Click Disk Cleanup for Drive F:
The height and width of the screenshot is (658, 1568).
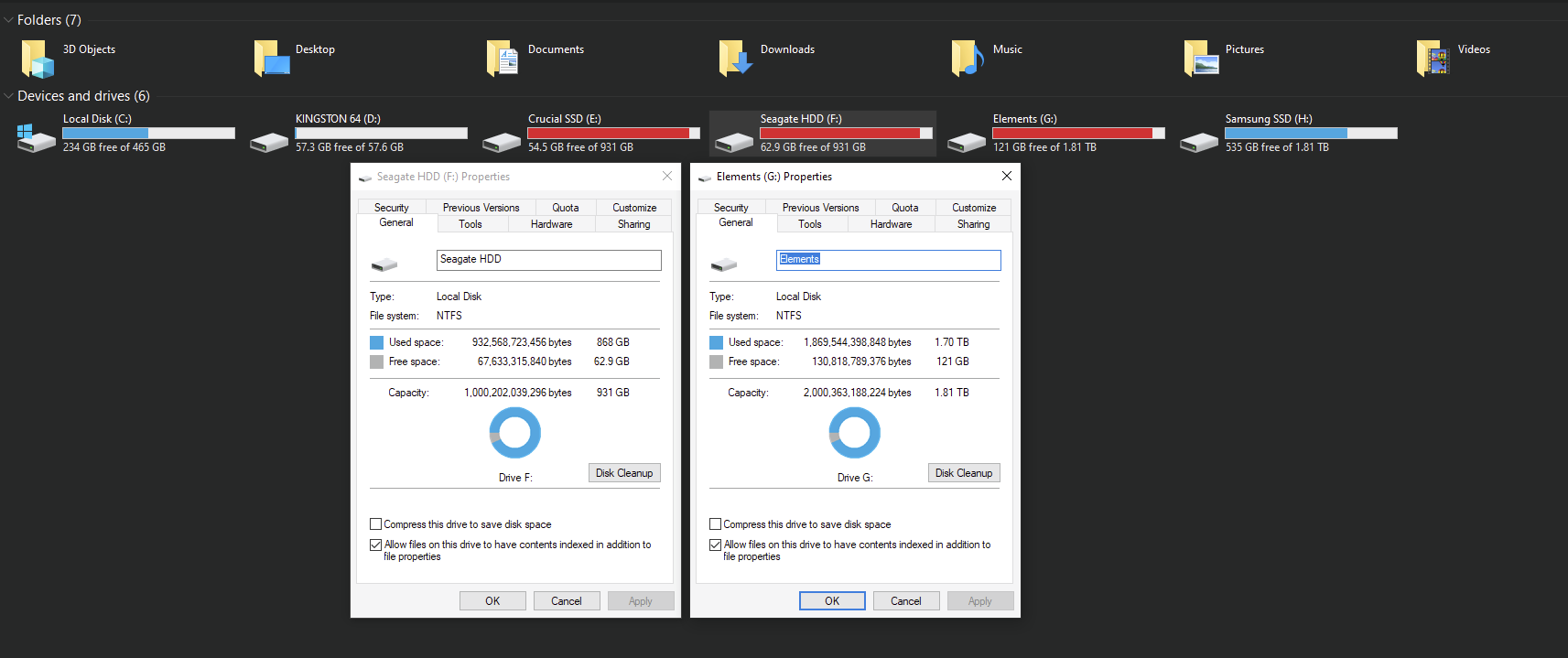click(x=624, y=473)
